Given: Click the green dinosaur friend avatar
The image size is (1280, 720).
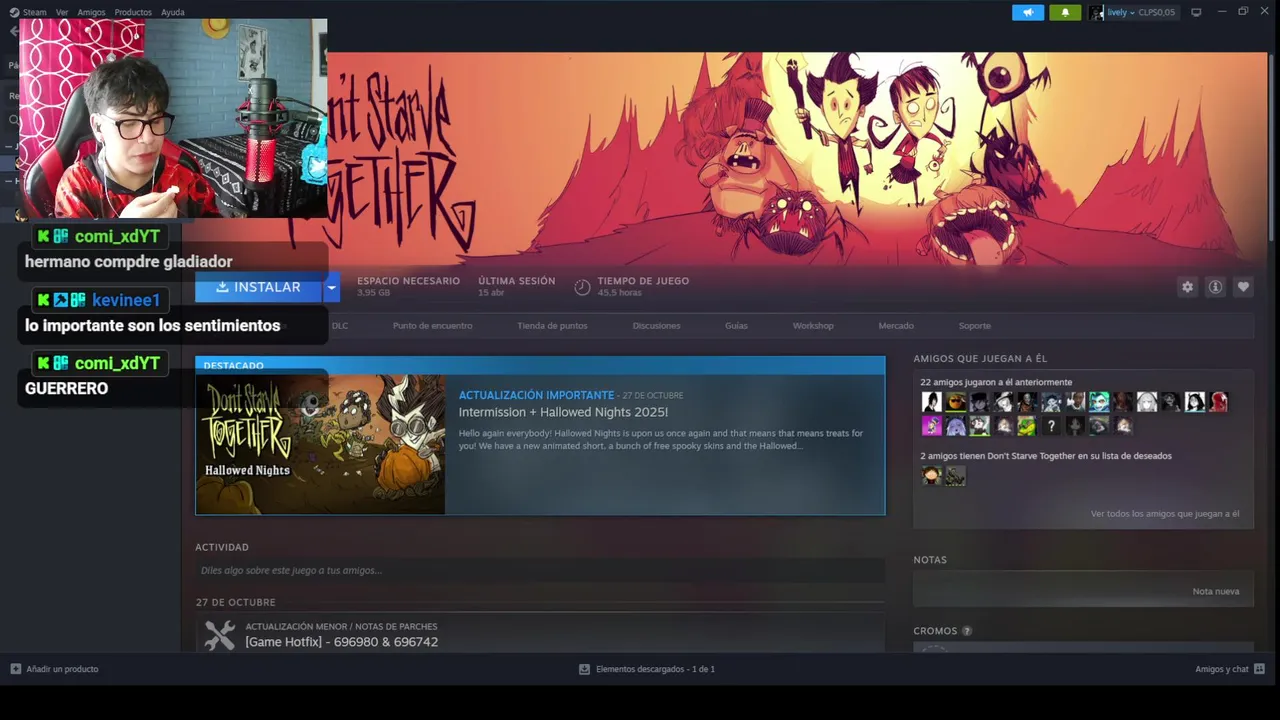Looking at the screenshot, I should pyautogui.click(x=1027, y=426).
